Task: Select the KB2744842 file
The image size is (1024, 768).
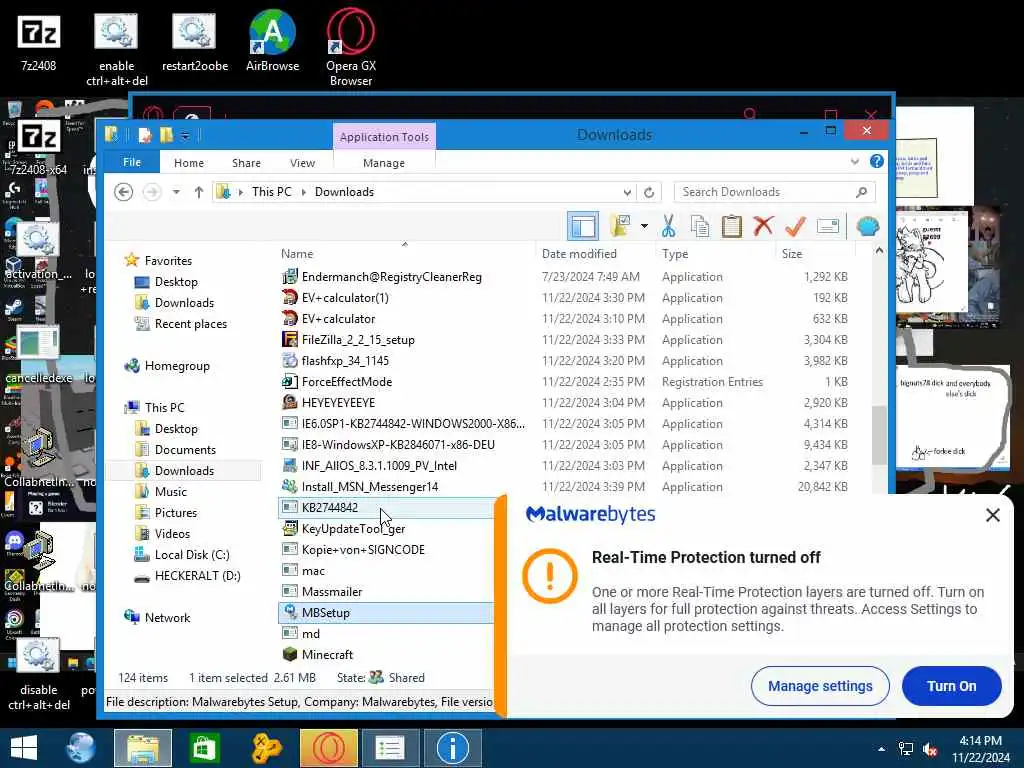Action: click(330, 507)
